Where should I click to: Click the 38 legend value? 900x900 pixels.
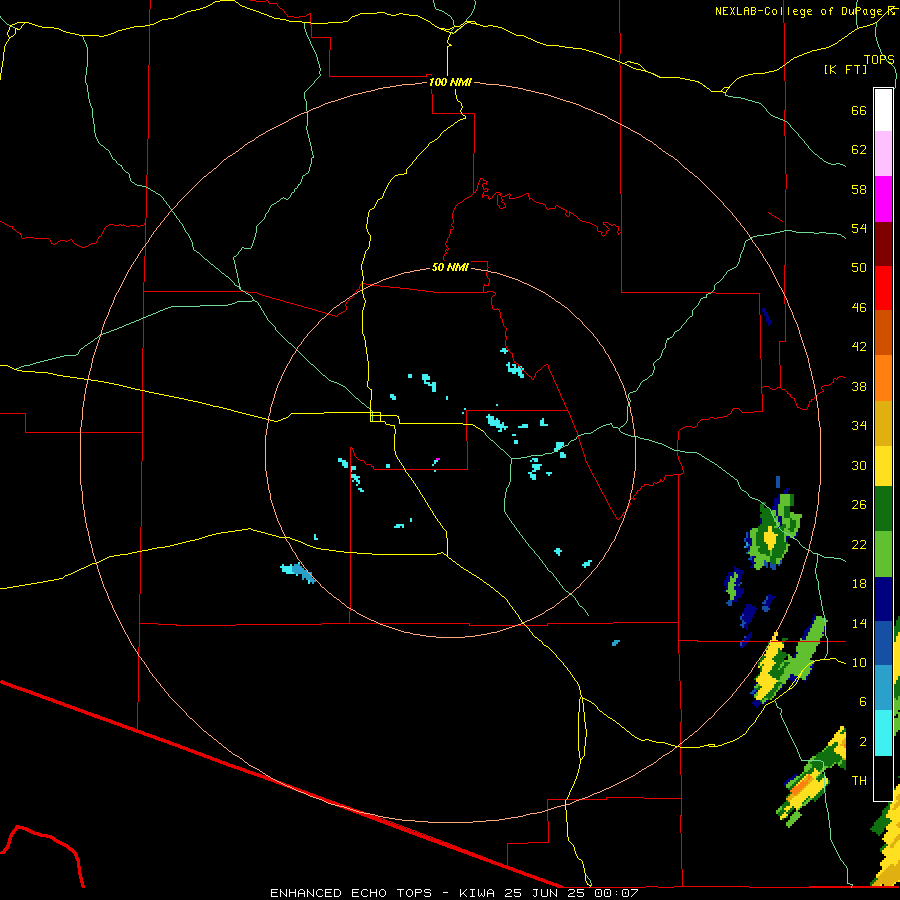tap(859, 386)
